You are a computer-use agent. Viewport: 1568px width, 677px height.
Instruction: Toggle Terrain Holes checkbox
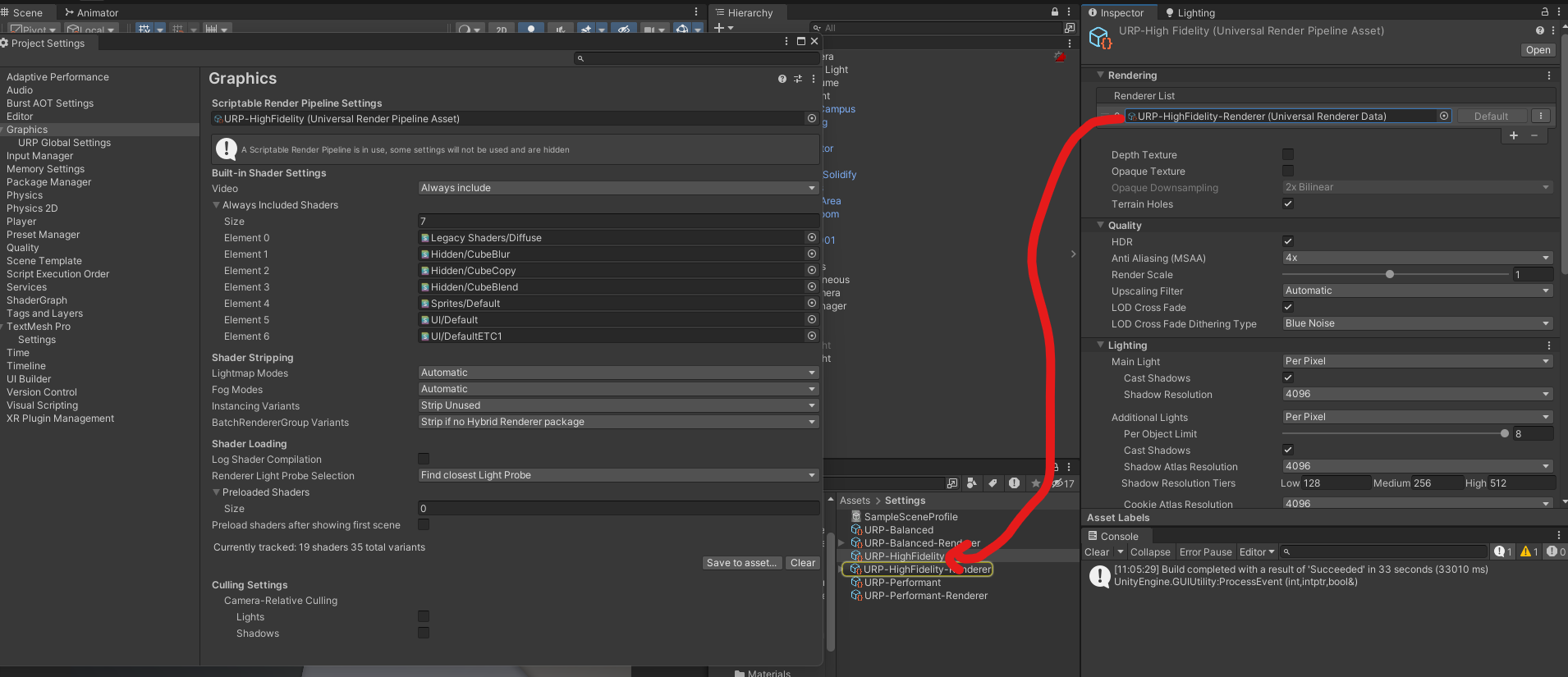click(x=1288, y=204)
